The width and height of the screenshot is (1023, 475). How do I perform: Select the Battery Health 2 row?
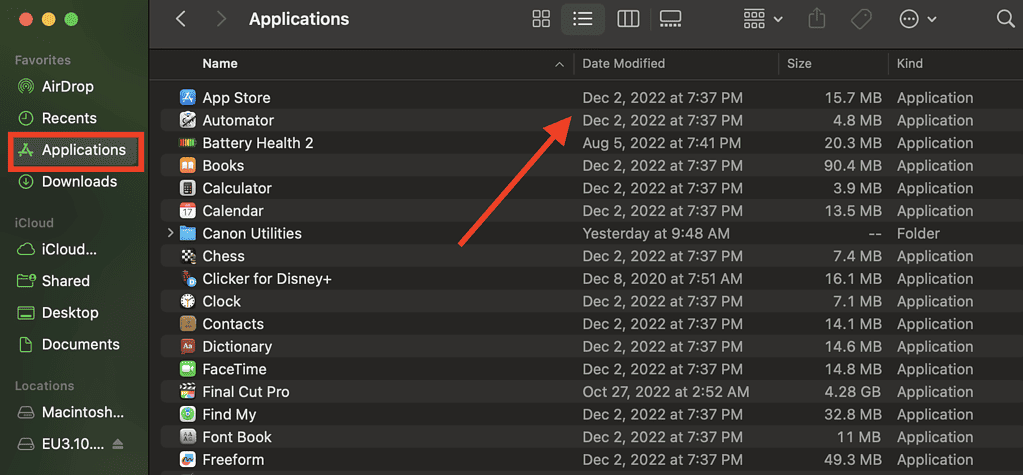pos(586,143)
